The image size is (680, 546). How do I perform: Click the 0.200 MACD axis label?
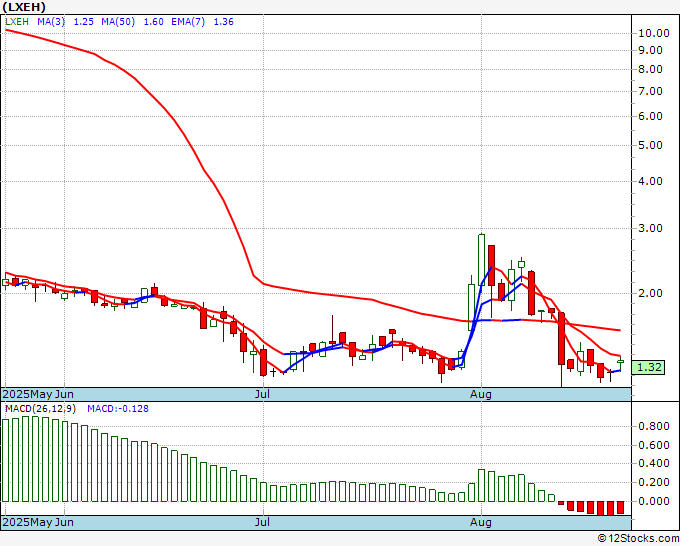pyautogui.click(x=654, y=482)
